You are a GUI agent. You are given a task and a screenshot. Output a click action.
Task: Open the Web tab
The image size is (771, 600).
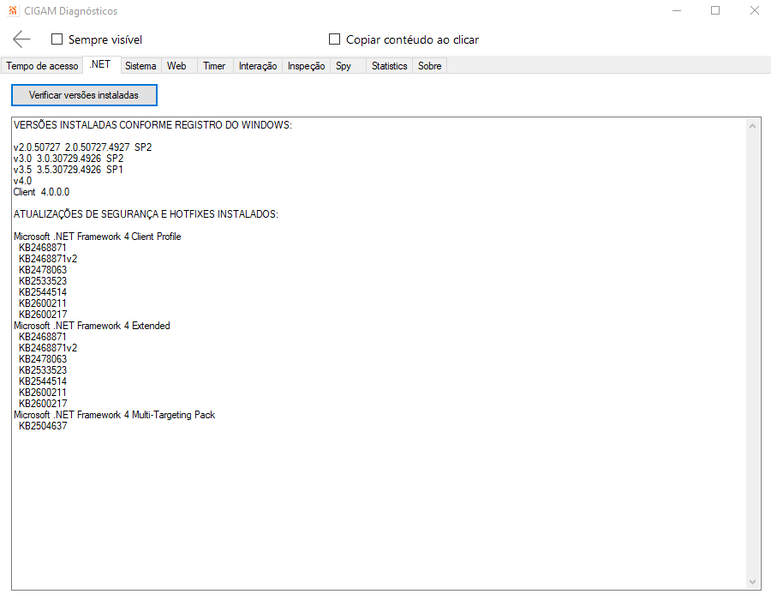(177, 66)
